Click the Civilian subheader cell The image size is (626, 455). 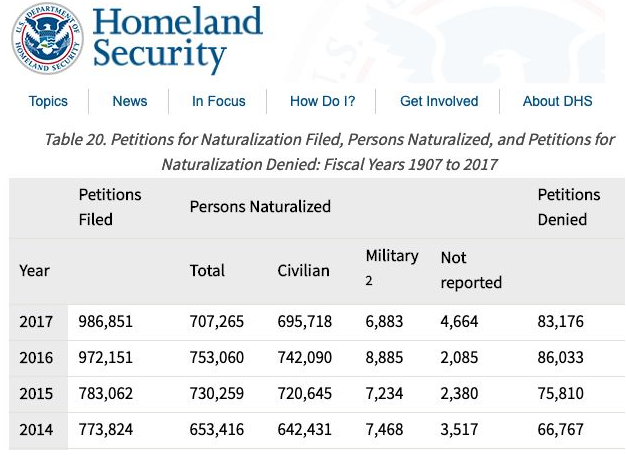304,270
